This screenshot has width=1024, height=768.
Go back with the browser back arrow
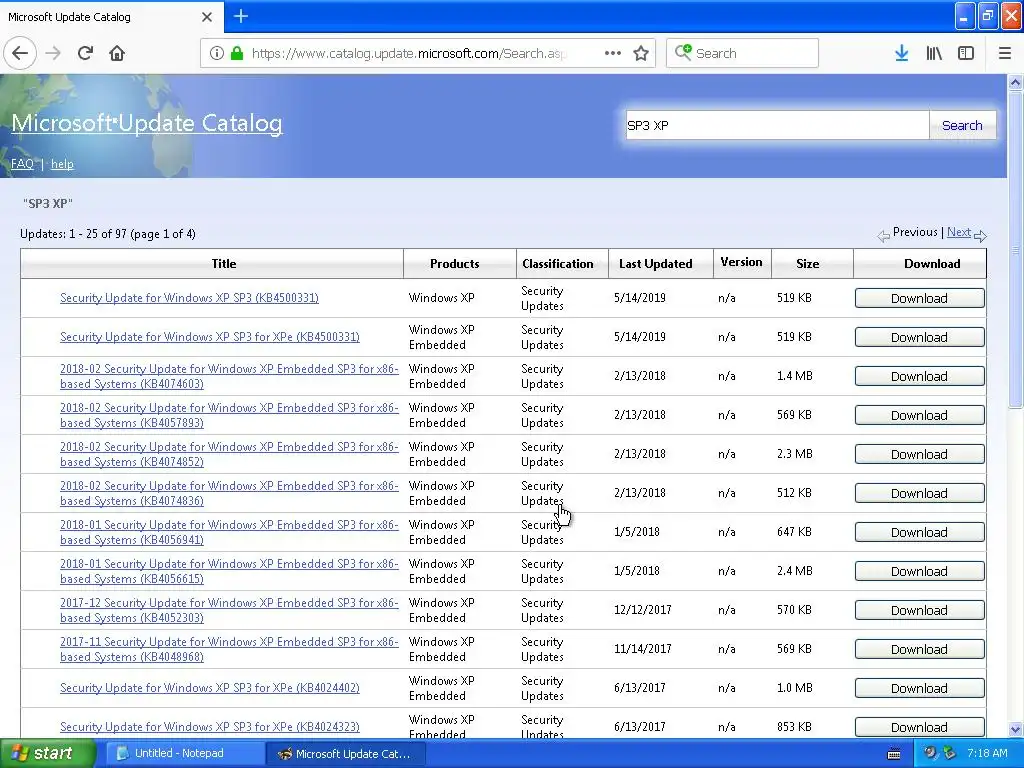click(x=20, y=53)
